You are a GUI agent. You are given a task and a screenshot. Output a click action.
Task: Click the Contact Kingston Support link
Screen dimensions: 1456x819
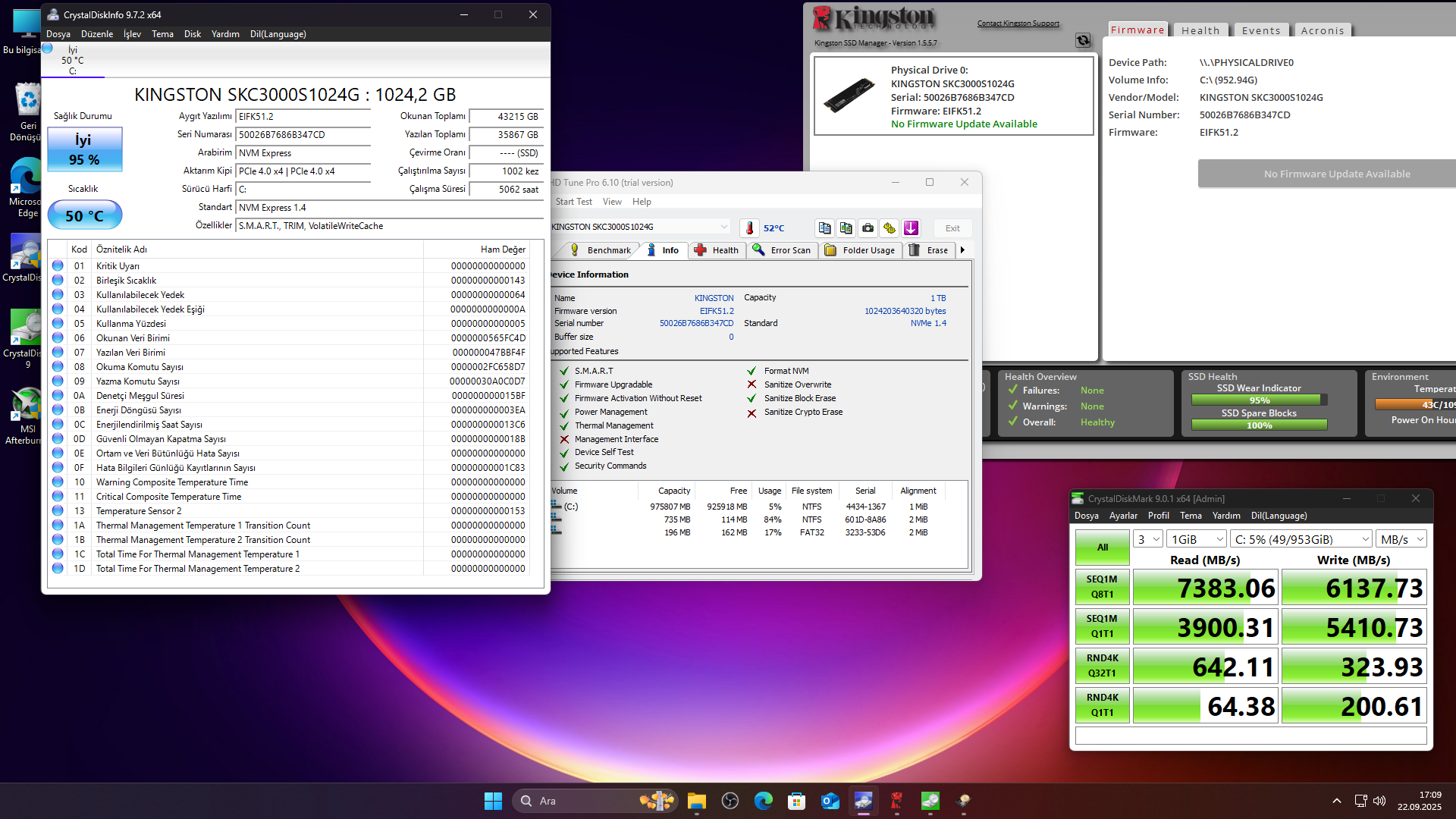tap(1018, 24)
